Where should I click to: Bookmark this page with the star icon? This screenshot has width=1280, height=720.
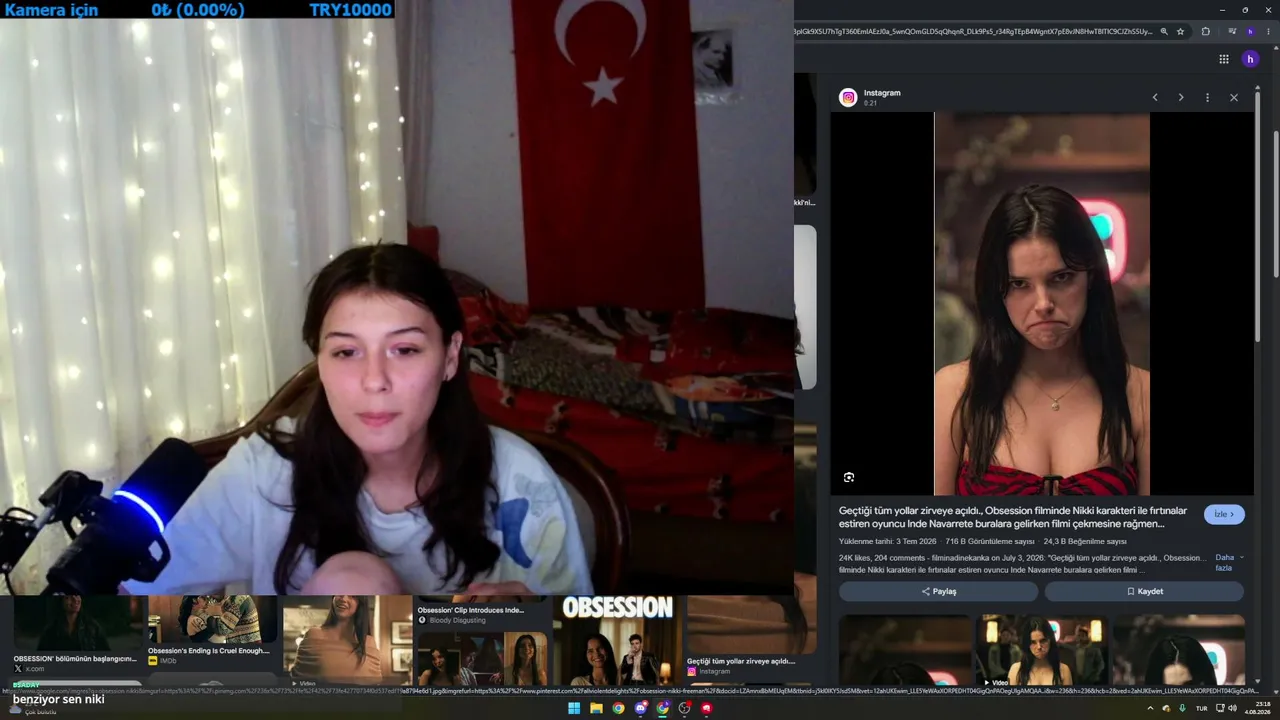pyautogui.click(x=1181, y=32)
